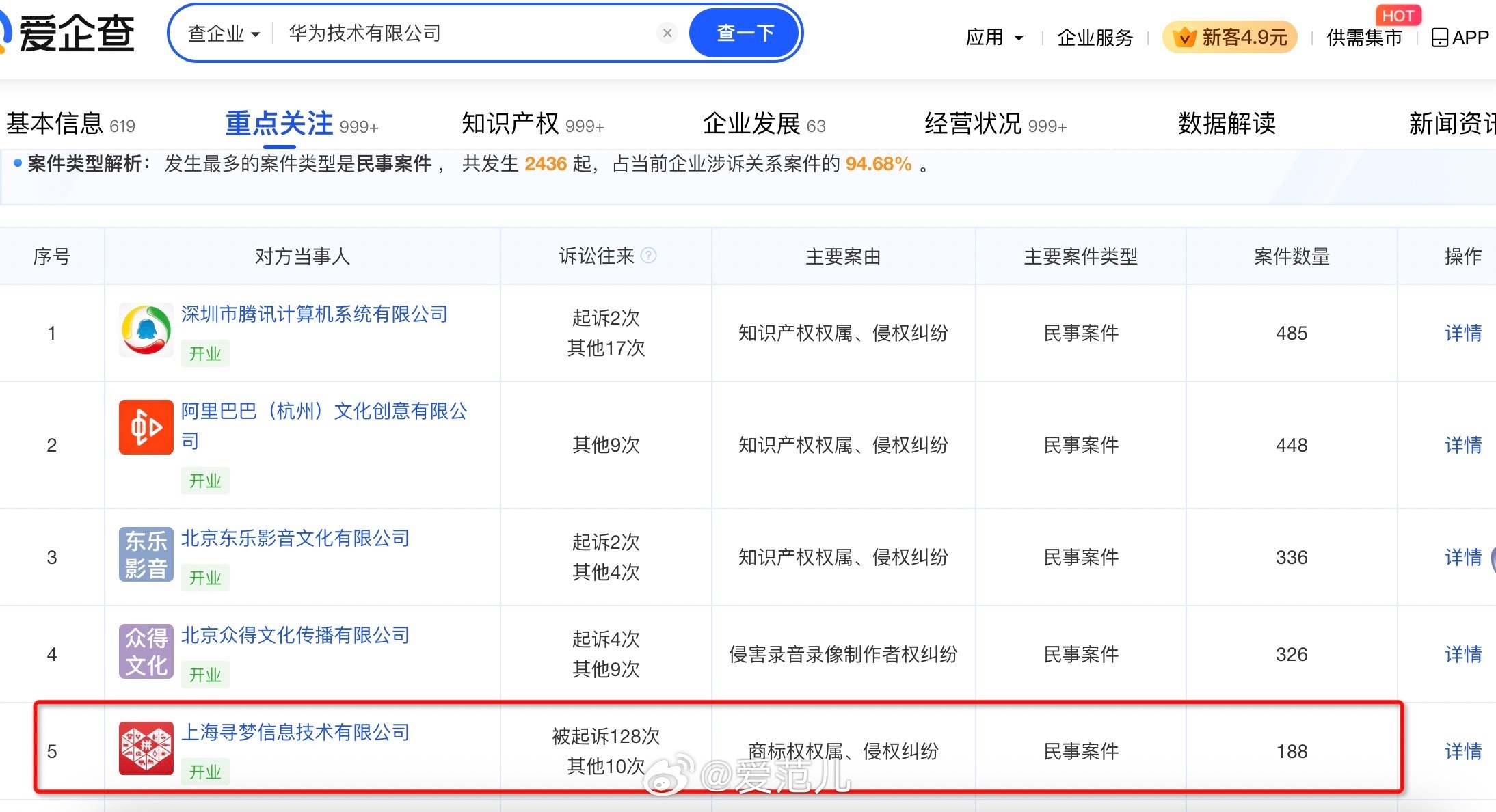
Task: Click 商标权权属、侵权纠纷 case cause text
Action: (843, 751)
